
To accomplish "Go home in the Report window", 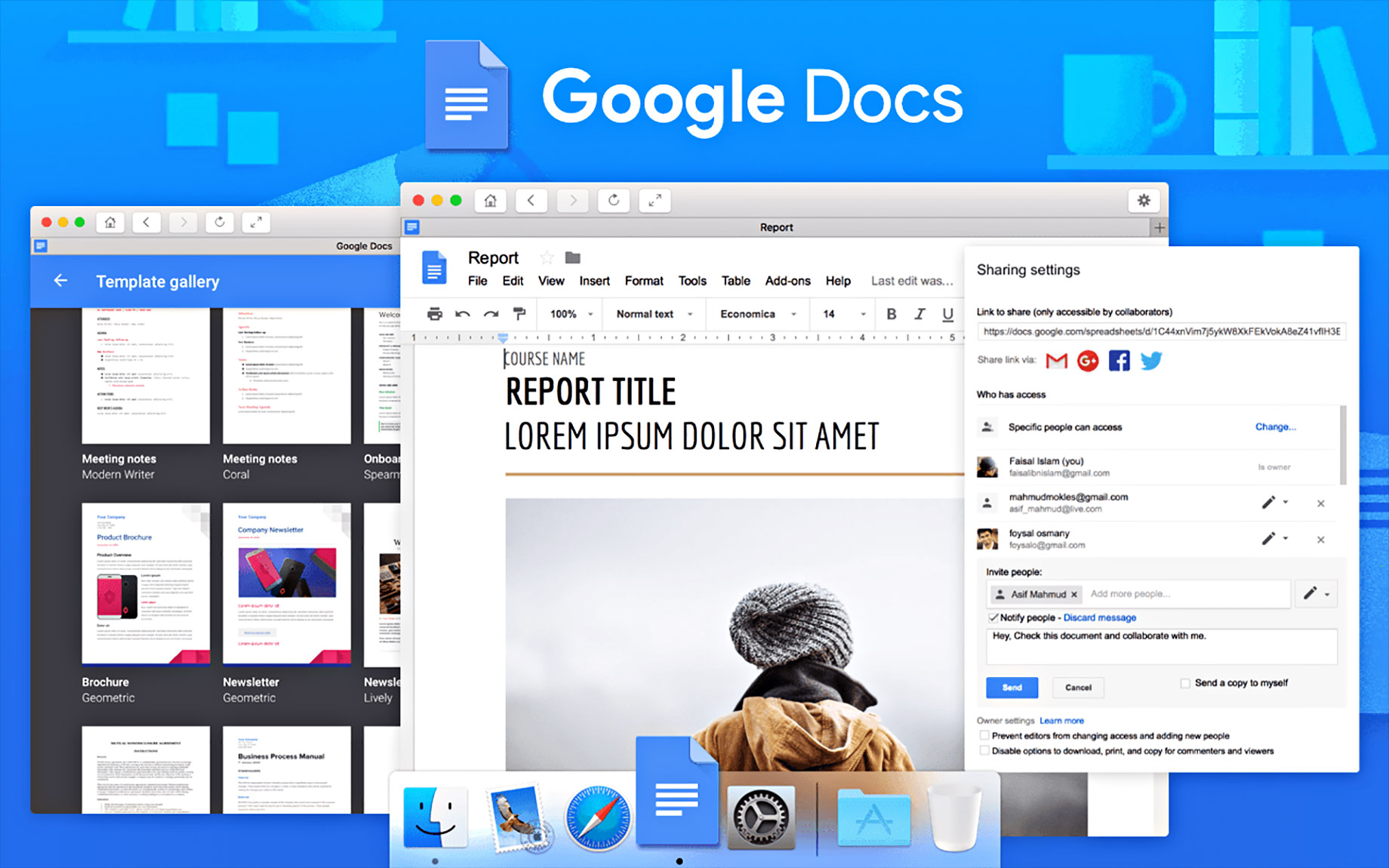I will coord(491,200).
